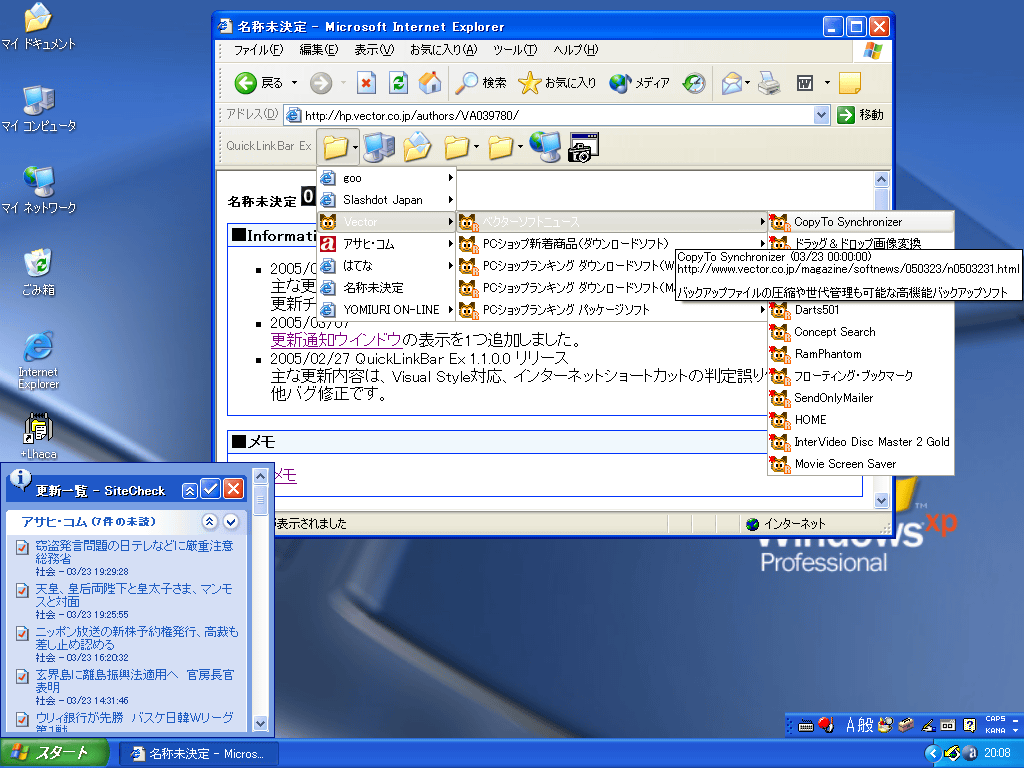Go to Home page via house icon
The image size is (1024, 768).
click(430, 83)
